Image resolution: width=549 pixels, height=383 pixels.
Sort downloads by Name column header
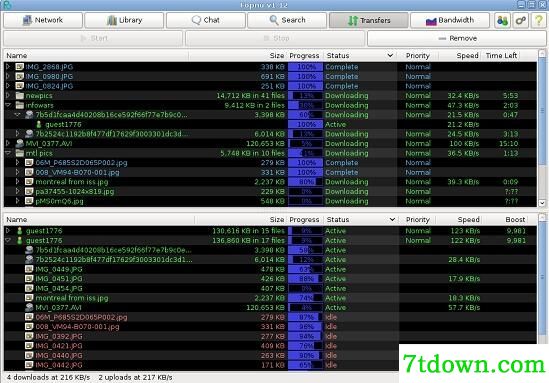(96, 56)
